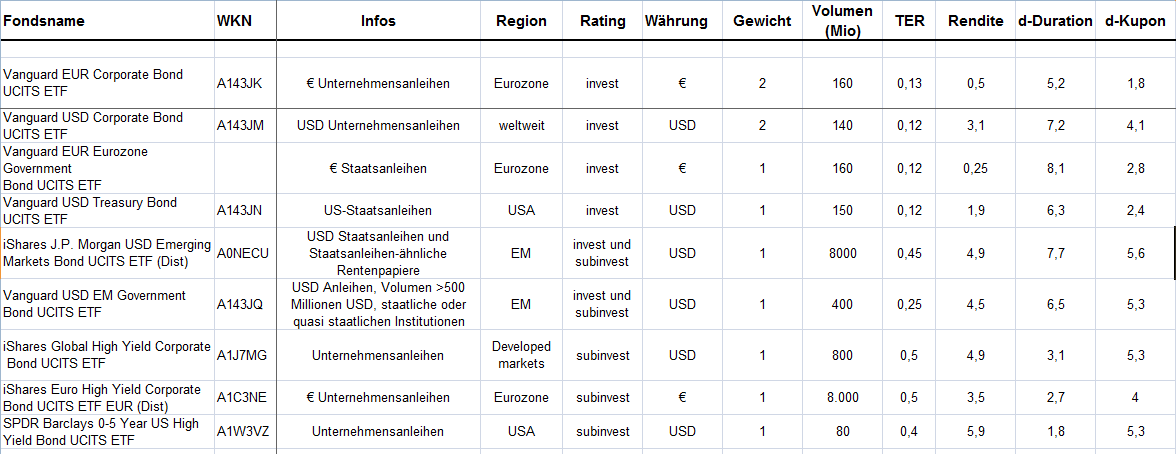
Task: Click WKN cell A143JM
Action: click(x=239, y=126)
